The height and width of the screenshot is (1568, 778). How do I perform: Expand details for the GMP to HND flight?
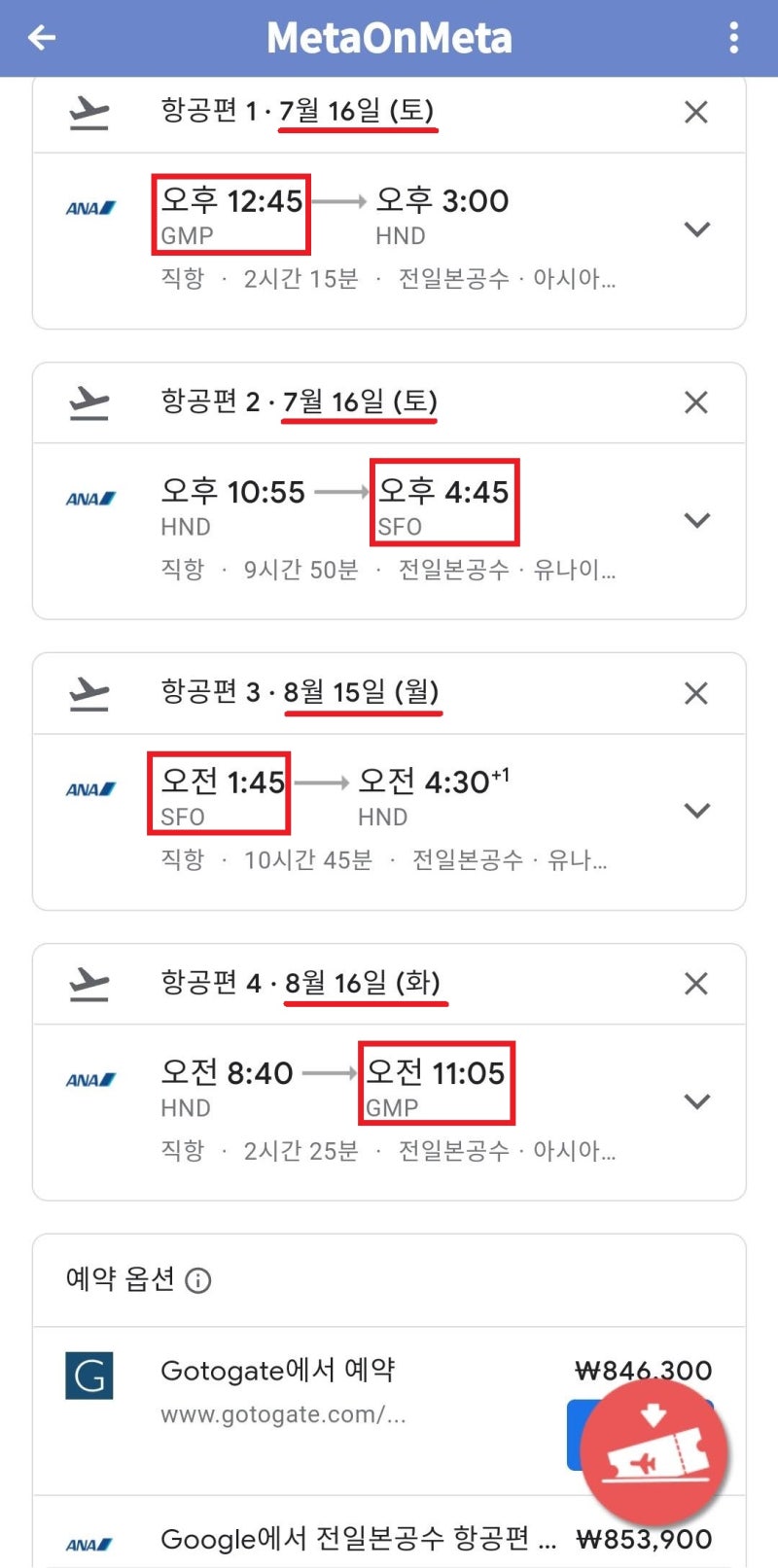click(696, 229)
